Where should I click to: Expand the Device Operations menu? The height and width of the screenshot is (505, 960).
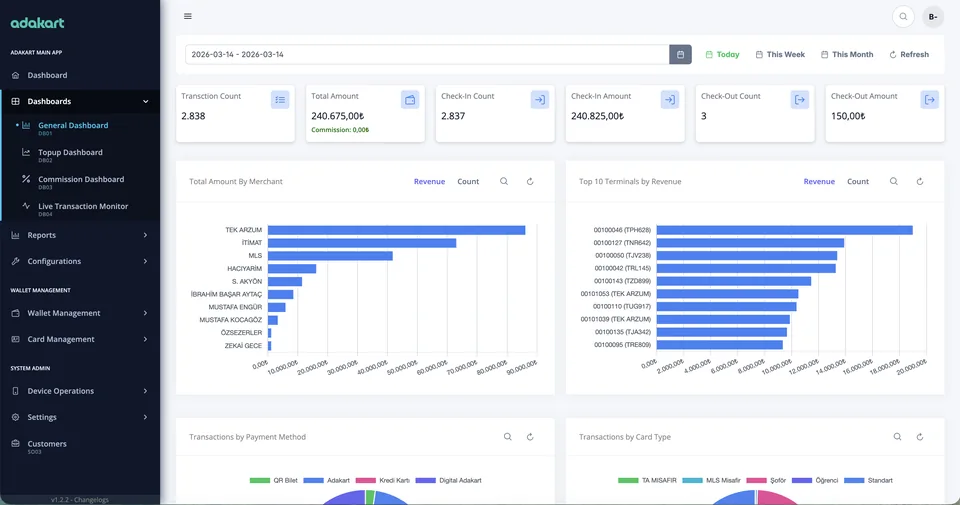[80, 391]
